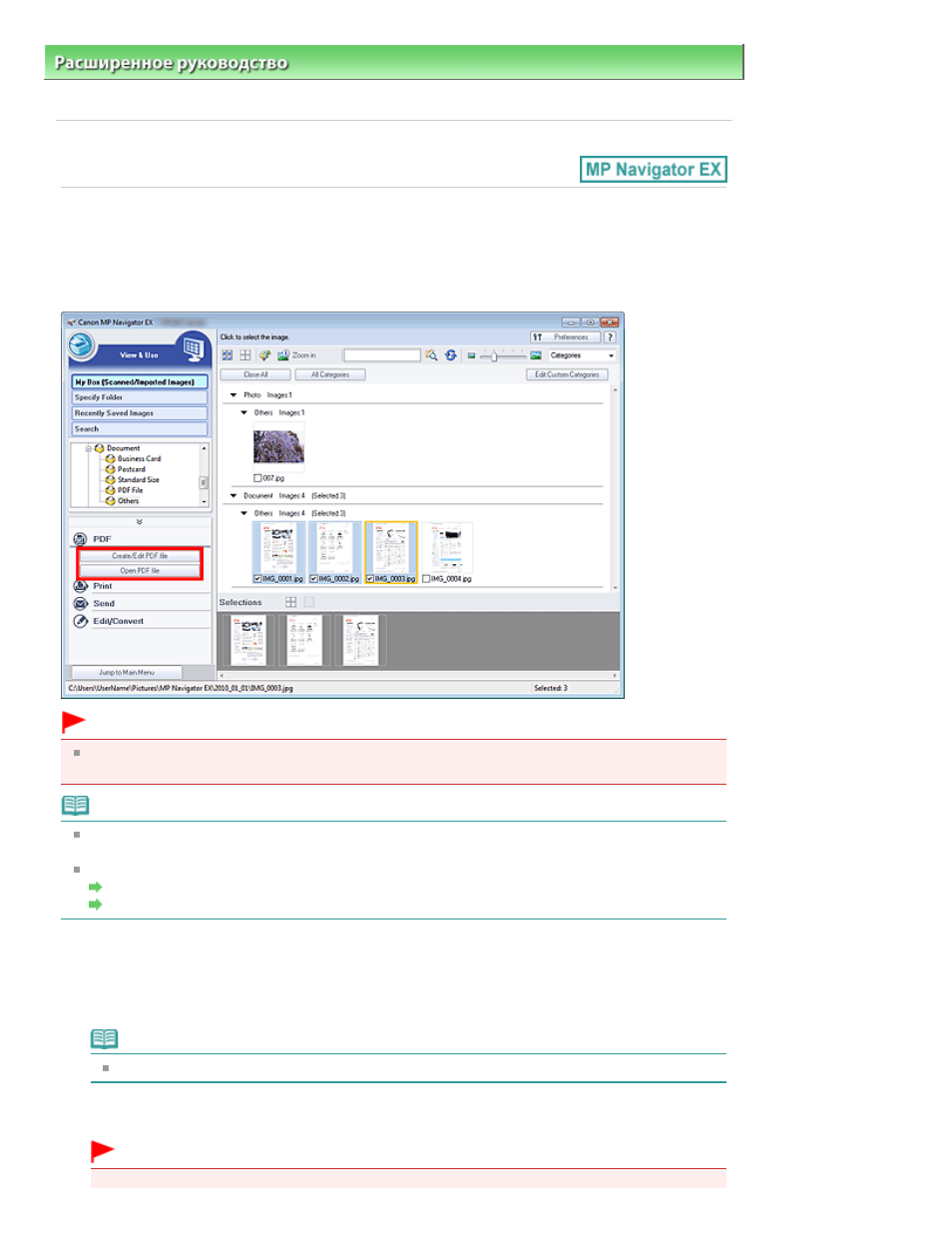The width and height of the screenshot is (952, 1233).
Task: Open the Edit/Convert menu item
Action: (118, 621)
